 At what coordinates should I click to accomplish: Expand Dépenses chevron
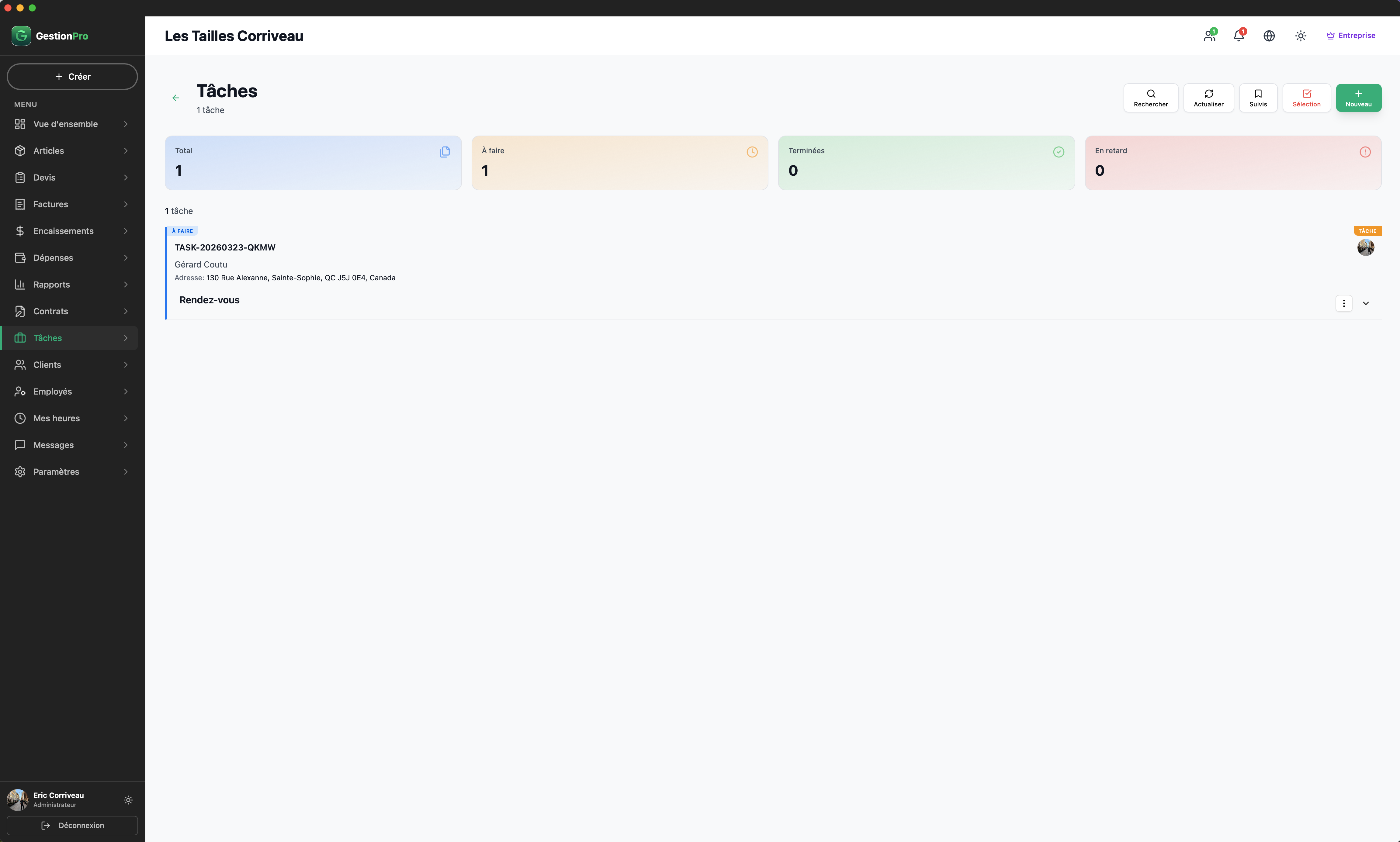point(125,257)
